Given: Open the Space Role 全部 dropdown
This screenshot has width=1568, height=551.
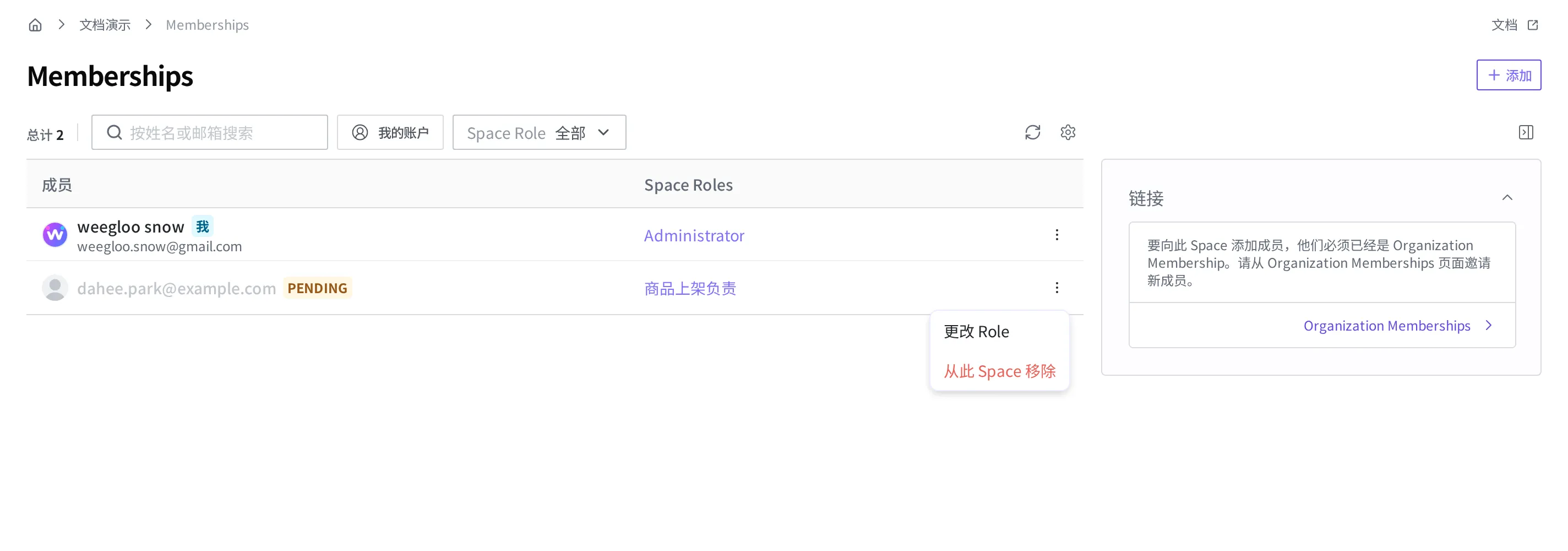Looking at the screenshot, I should click(x=538, y=132).
